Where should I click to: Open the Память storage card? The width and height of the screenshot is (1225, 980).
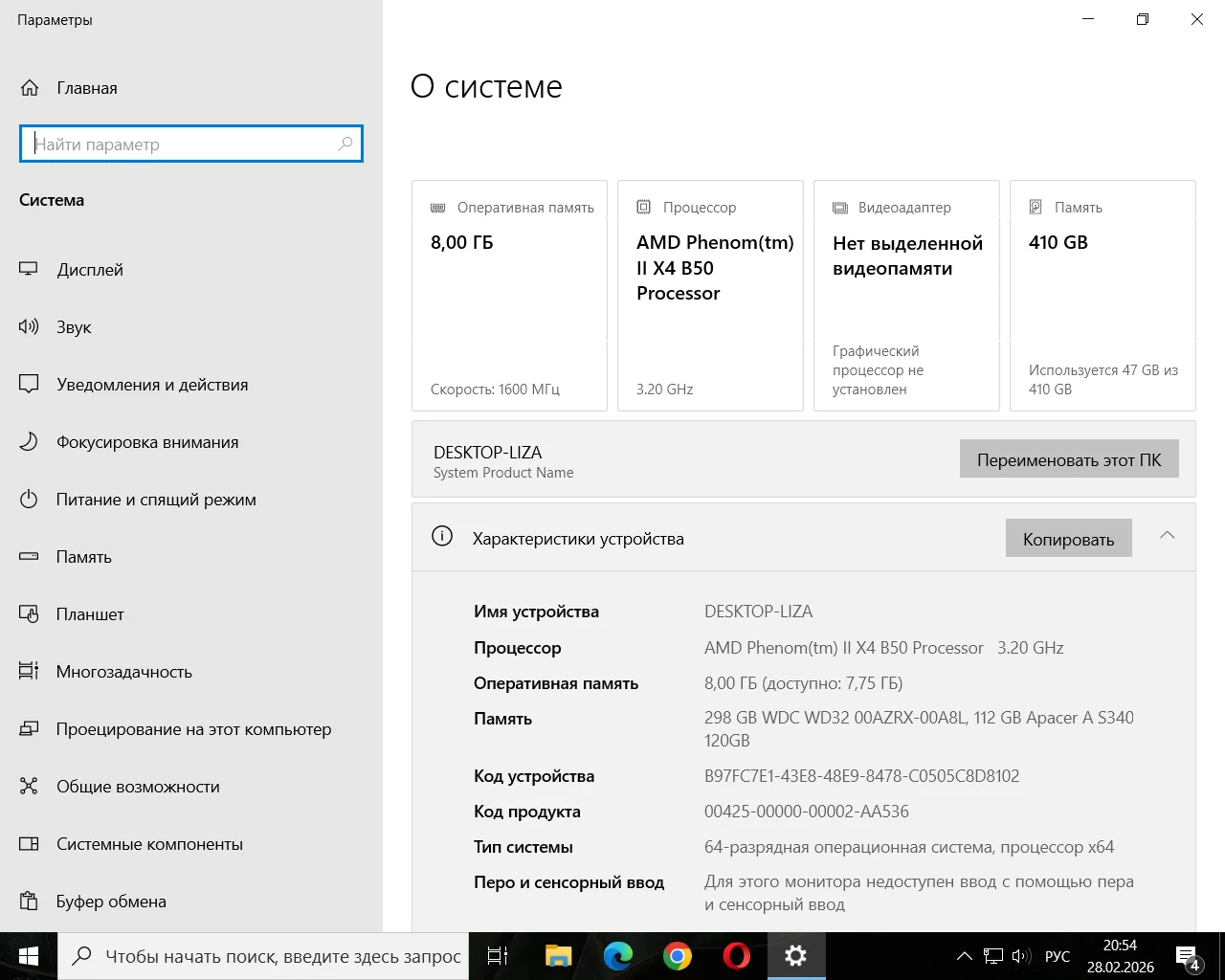tap(1102, 296)
